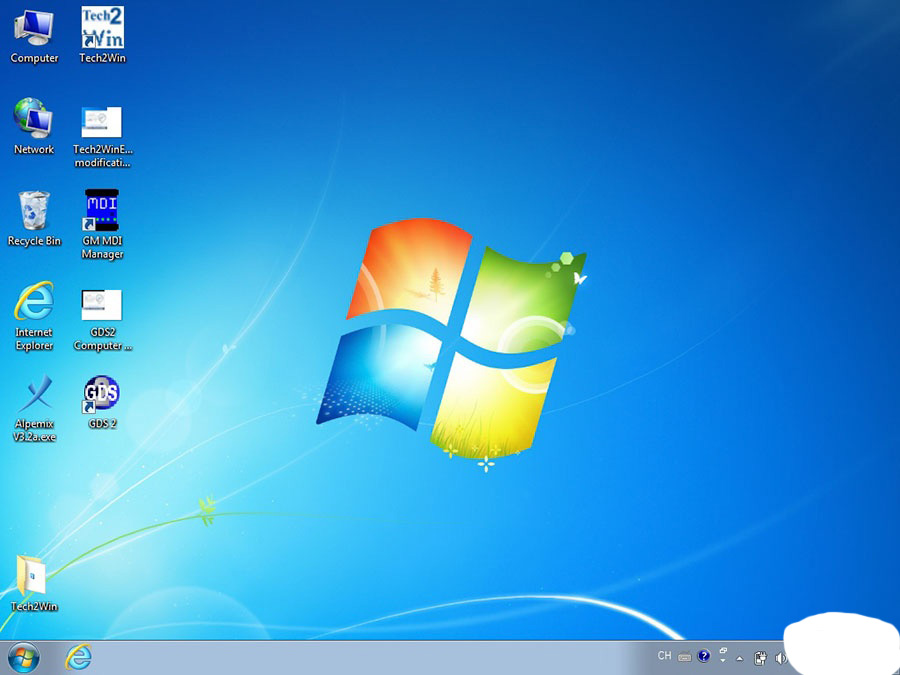Launch Internet Explorer from the taskbar

78,657
